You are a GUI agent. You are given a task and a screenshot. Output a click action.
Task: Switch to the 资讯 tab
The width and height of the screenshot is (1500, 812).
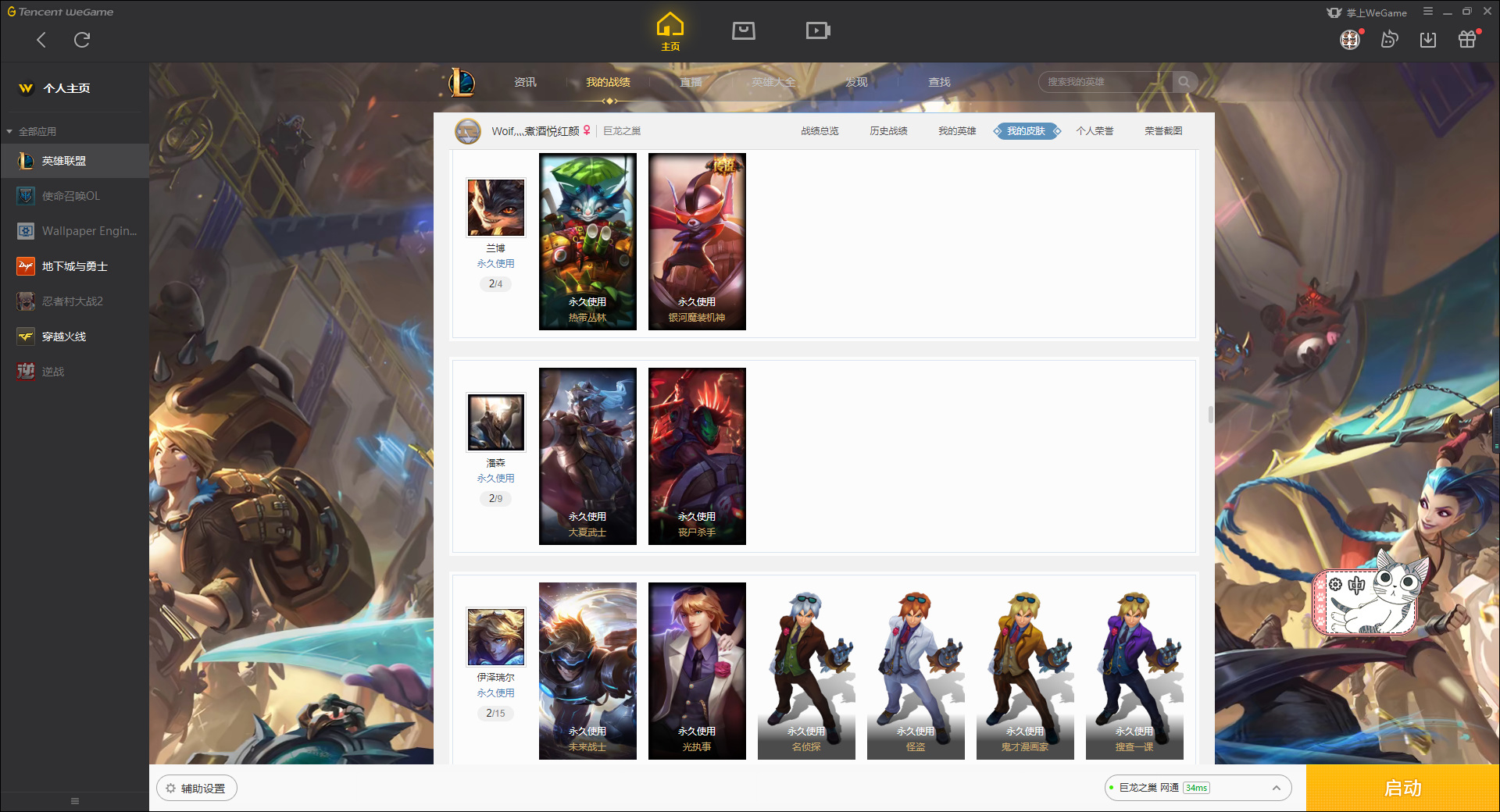[x=525, y=82]
